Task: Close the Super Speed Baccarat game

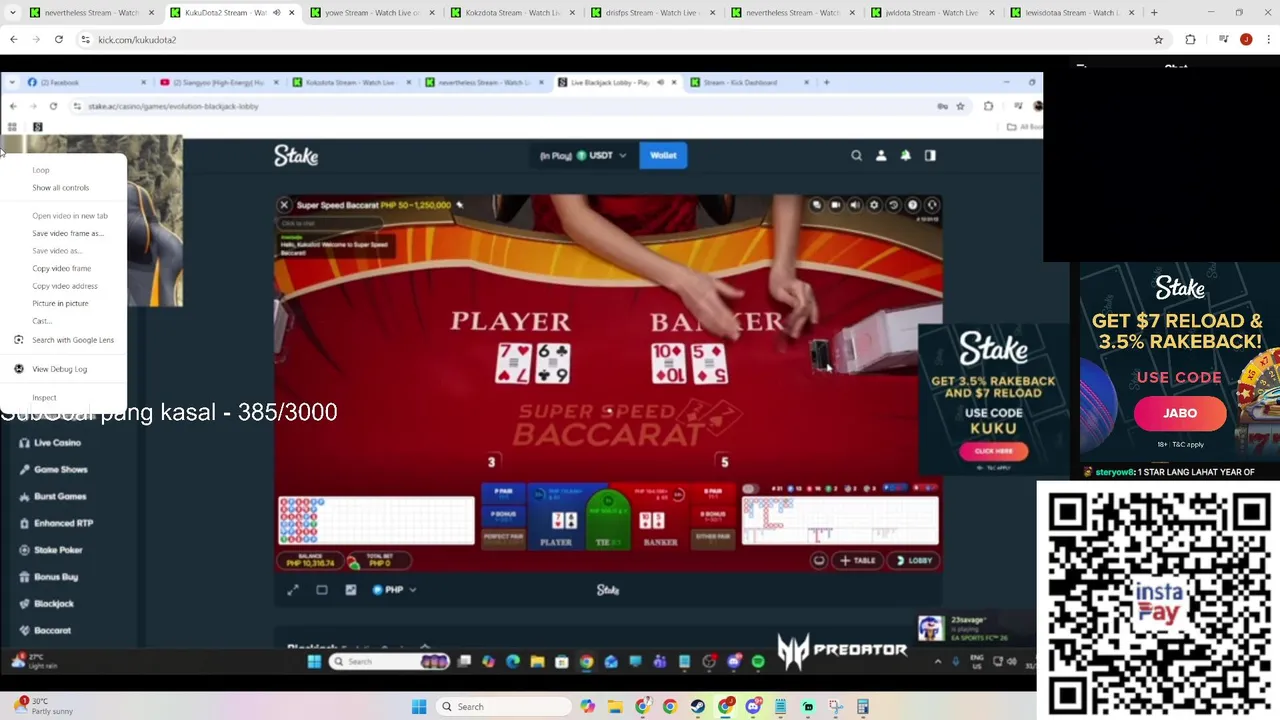Action: (x=284, y=205)
